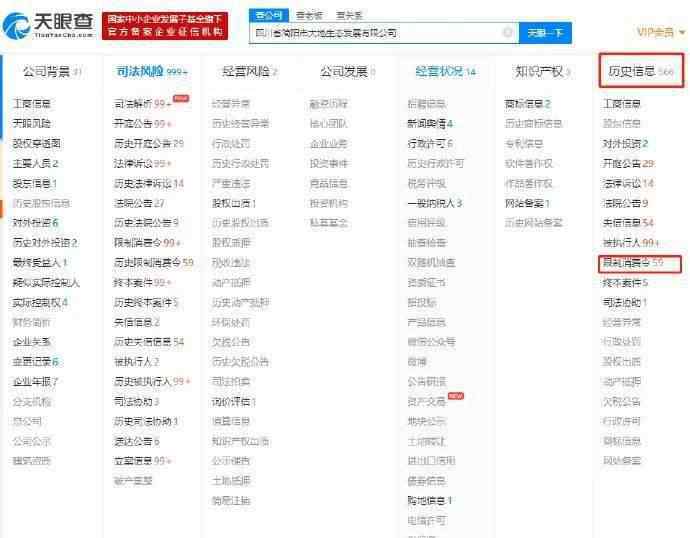Viewport: 690px width, 538px height.
Task: Open the 新闻舆情 4 link
Action: pyautogui.click(x=429, y=123)
